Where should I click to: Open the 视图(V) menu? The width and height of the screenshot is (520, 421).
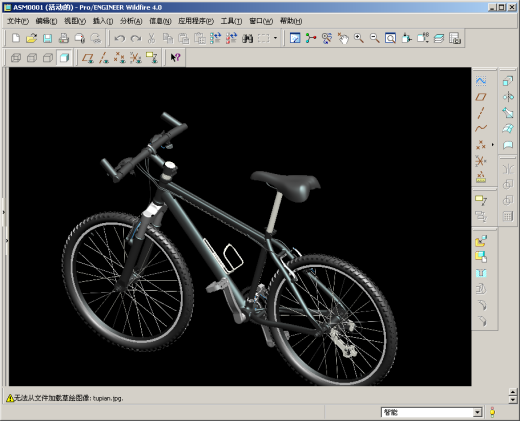coord(75,21)
